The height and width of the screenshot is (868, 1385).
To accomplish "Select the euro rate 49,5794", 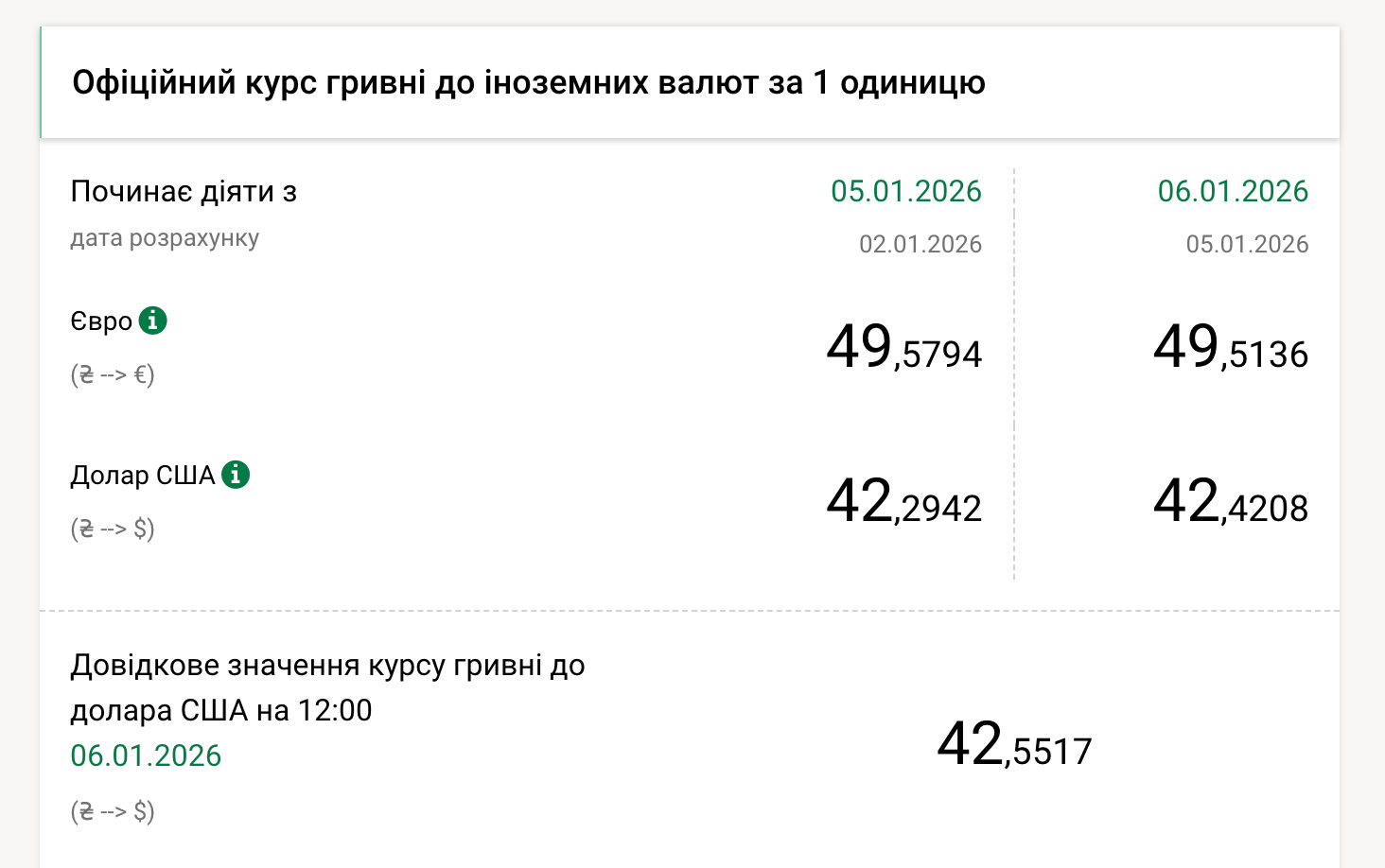I will tap(903, 347).
